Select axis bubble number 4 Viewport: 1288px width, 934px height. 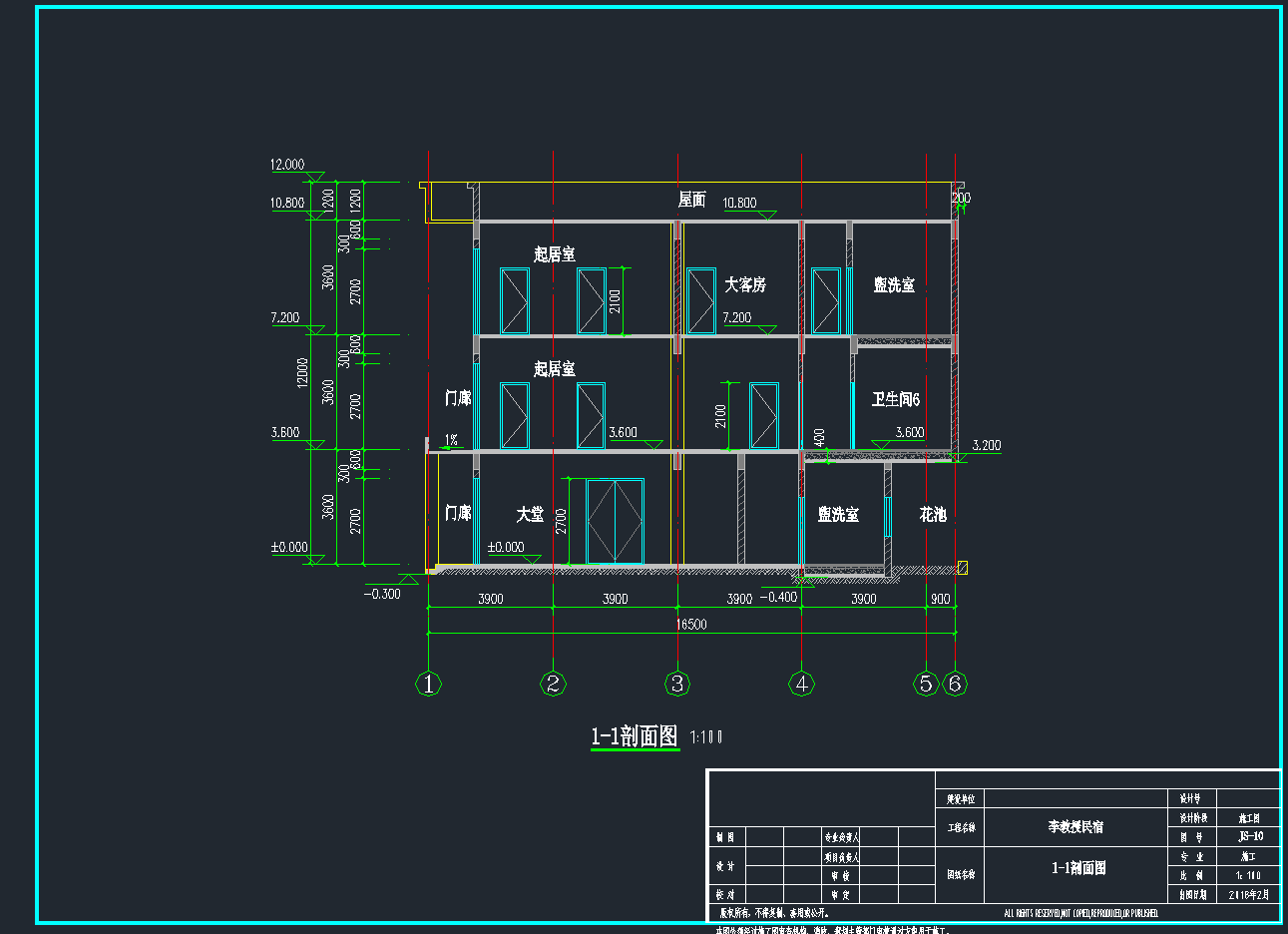pyautogui.click(x=802, y=684)
